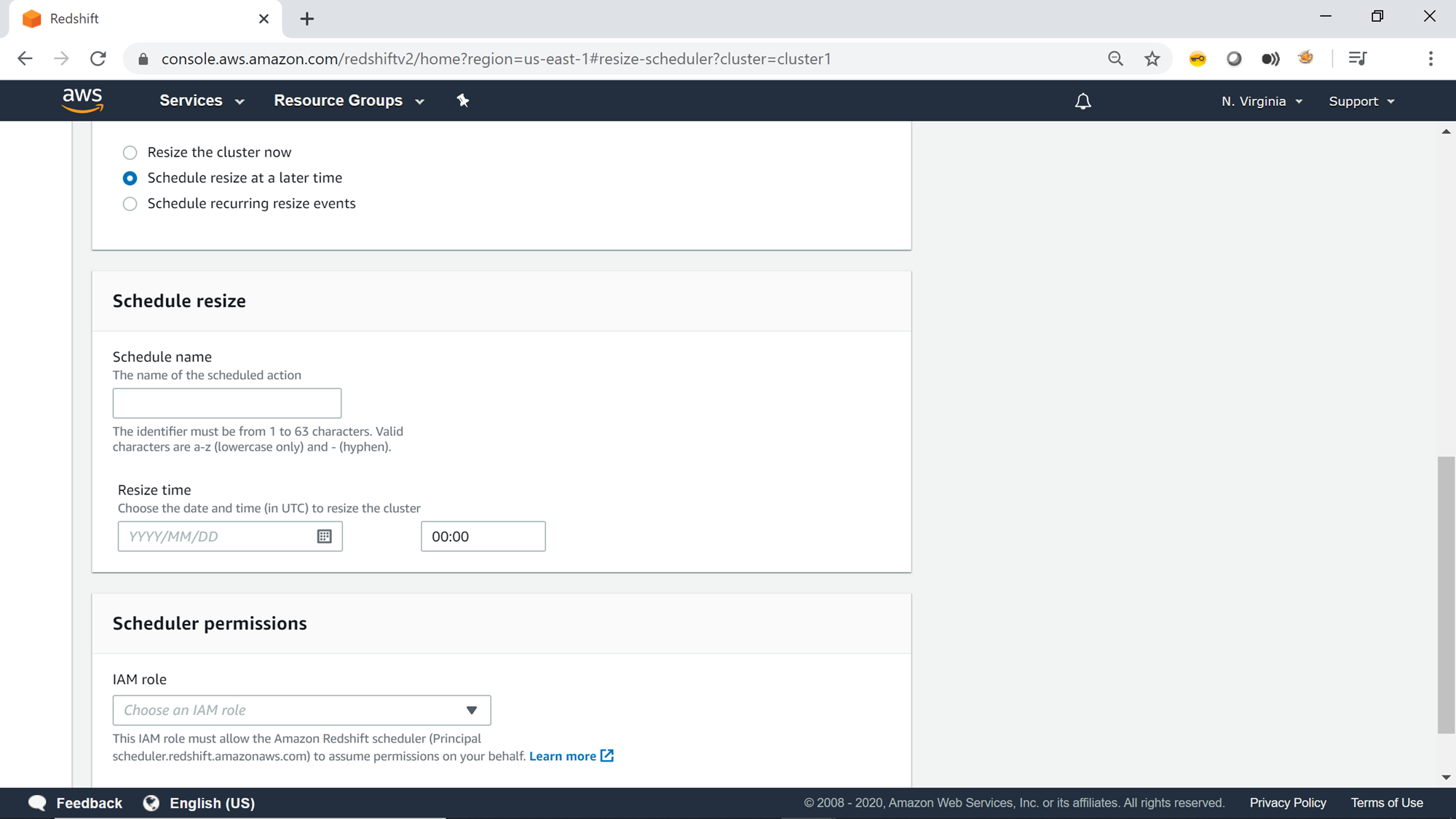
Task: Reload the page using refresh icon
Action: (x=98, y=59)
